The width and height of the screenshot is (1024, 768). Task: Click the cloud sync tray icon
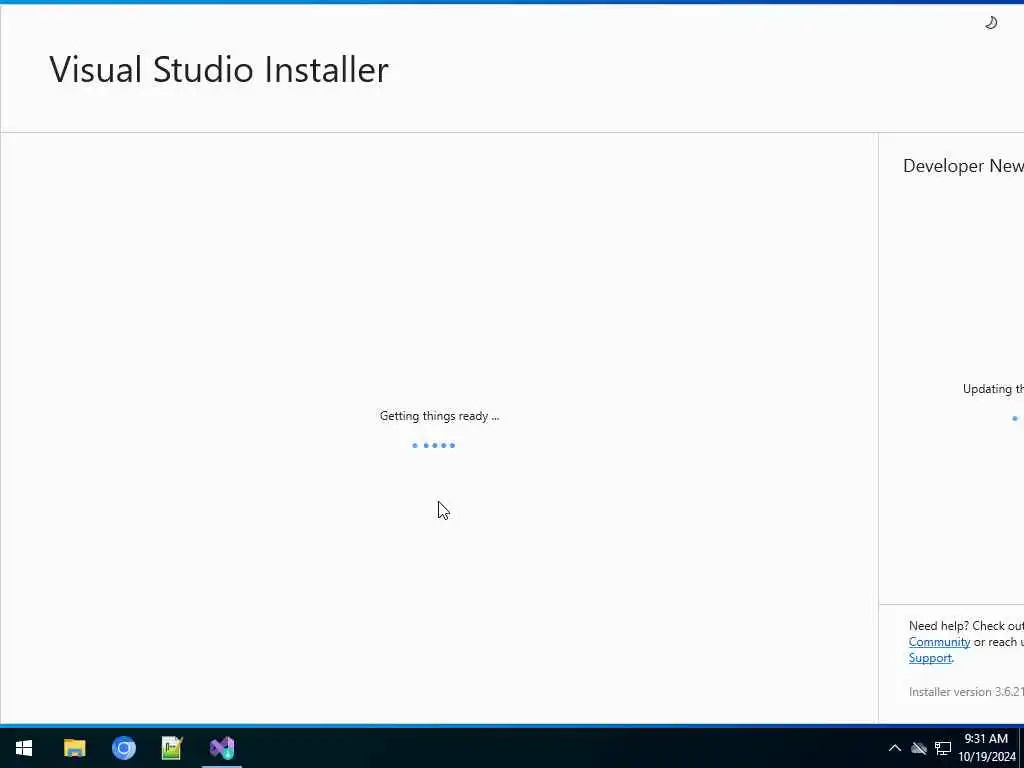(919, 748)
